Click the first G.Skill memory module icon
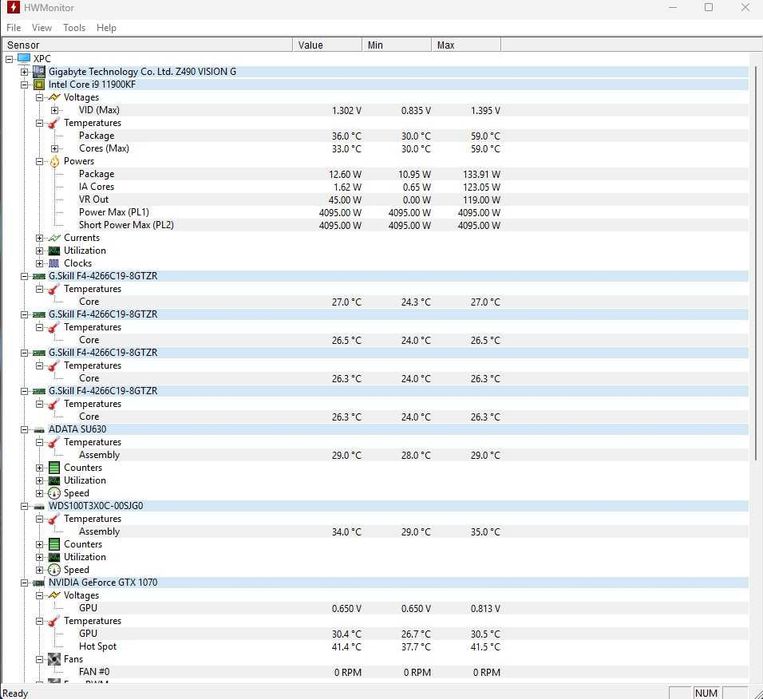Viewport: 763px width, 699px height. 39,276
